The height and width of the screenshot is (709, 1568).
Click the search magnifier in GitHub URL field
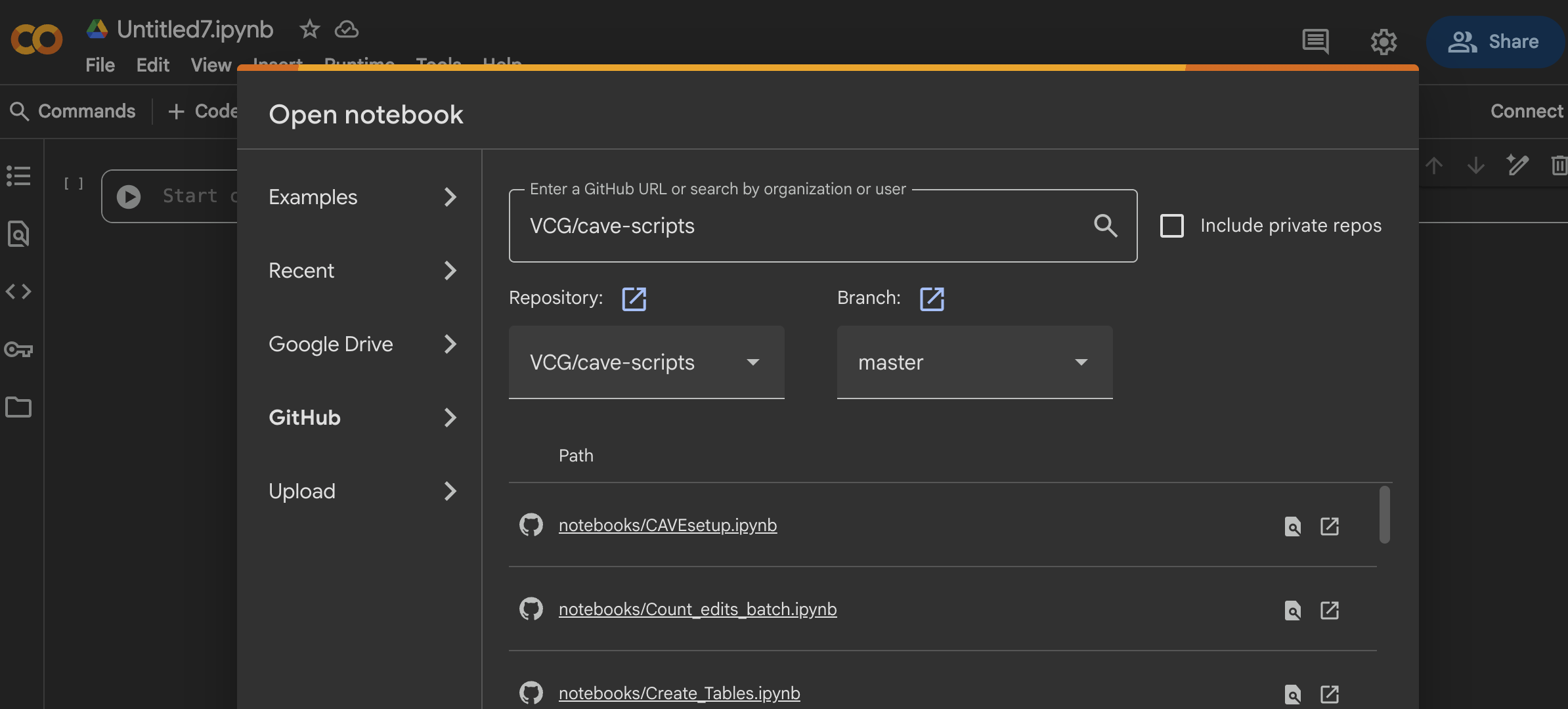coord(1106,226)
